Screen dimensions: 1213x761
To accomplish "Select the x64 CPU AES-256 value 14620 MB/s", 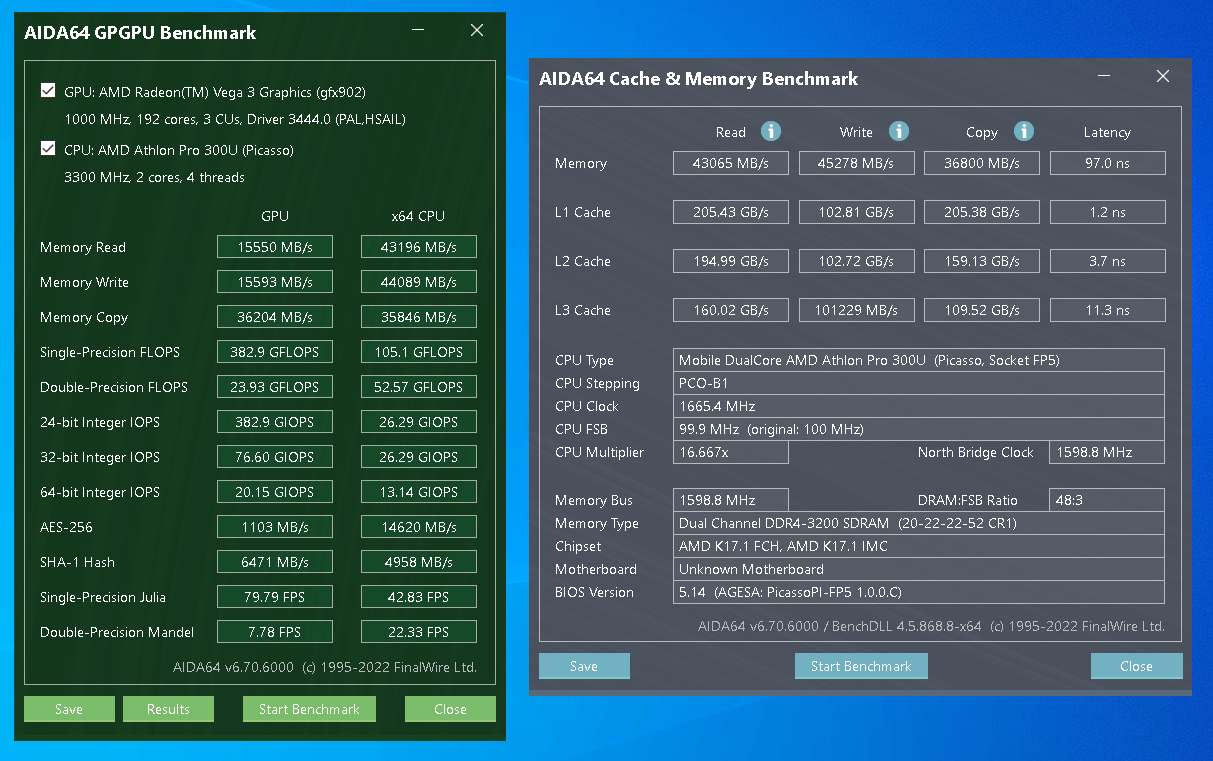I will pyautogui.click(x=419, y=527).
